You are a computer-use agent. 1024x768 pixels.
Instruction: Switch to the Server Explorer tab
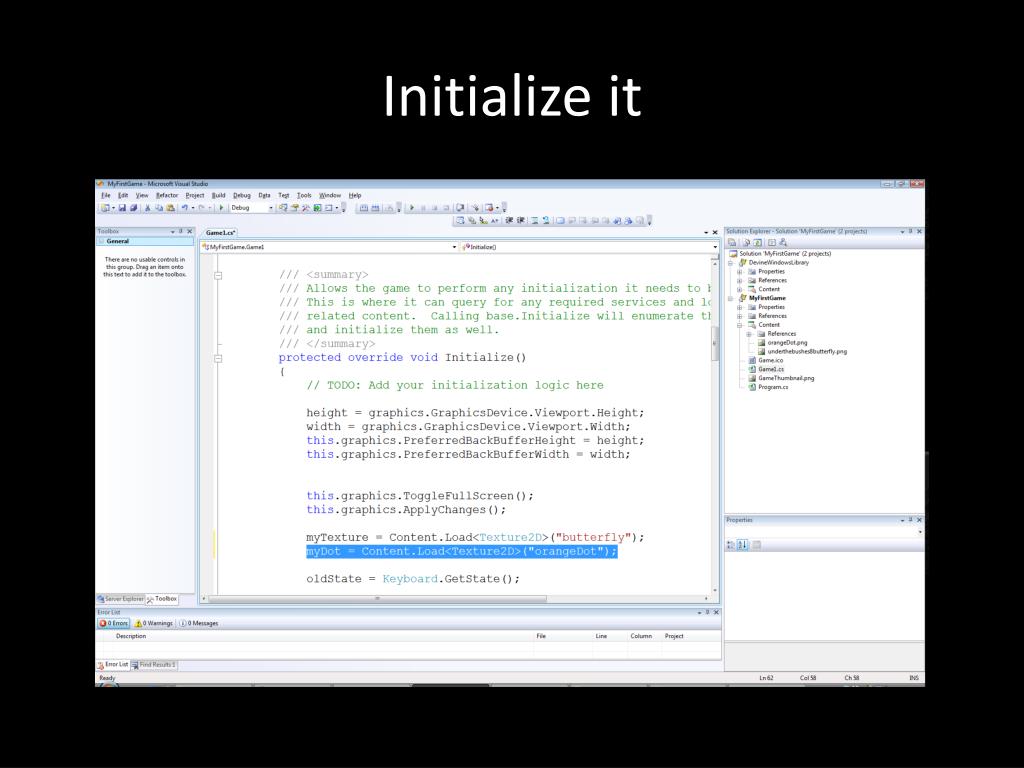click(120, 599)
